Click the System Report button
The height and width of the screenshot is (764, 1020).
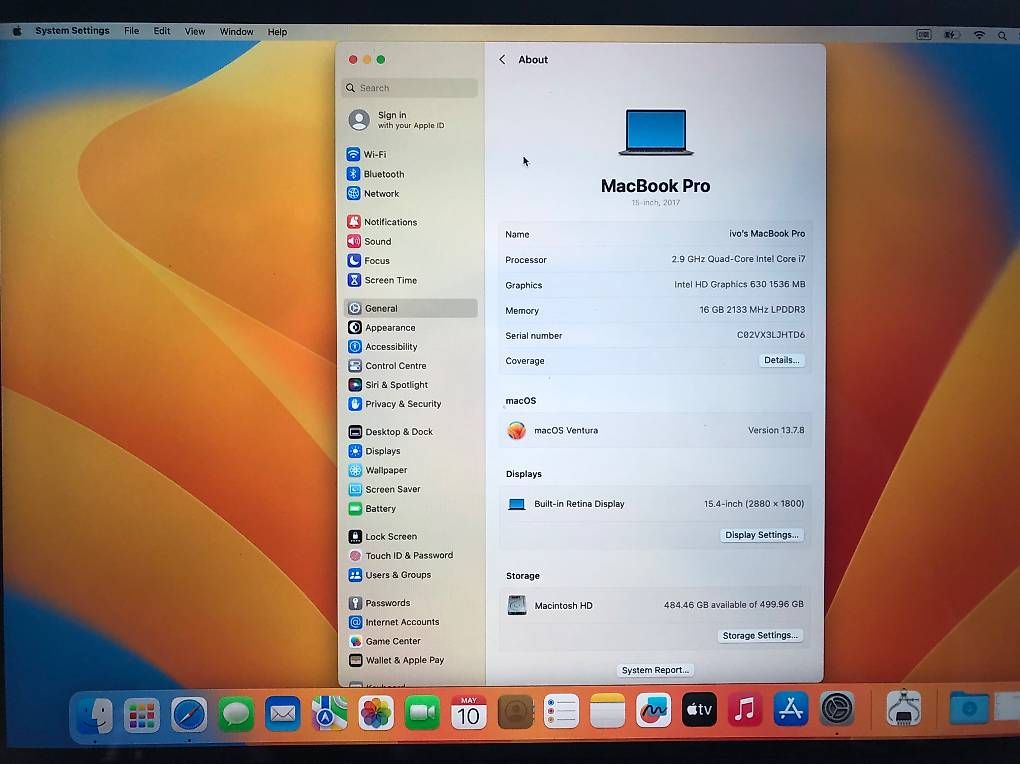(x=655, y=670)
